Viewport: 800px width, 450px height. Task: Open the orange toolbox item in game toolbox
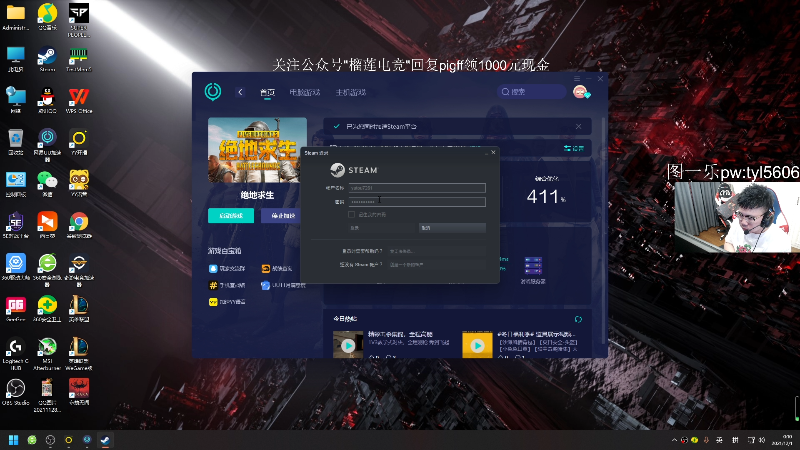pos(277,268)
